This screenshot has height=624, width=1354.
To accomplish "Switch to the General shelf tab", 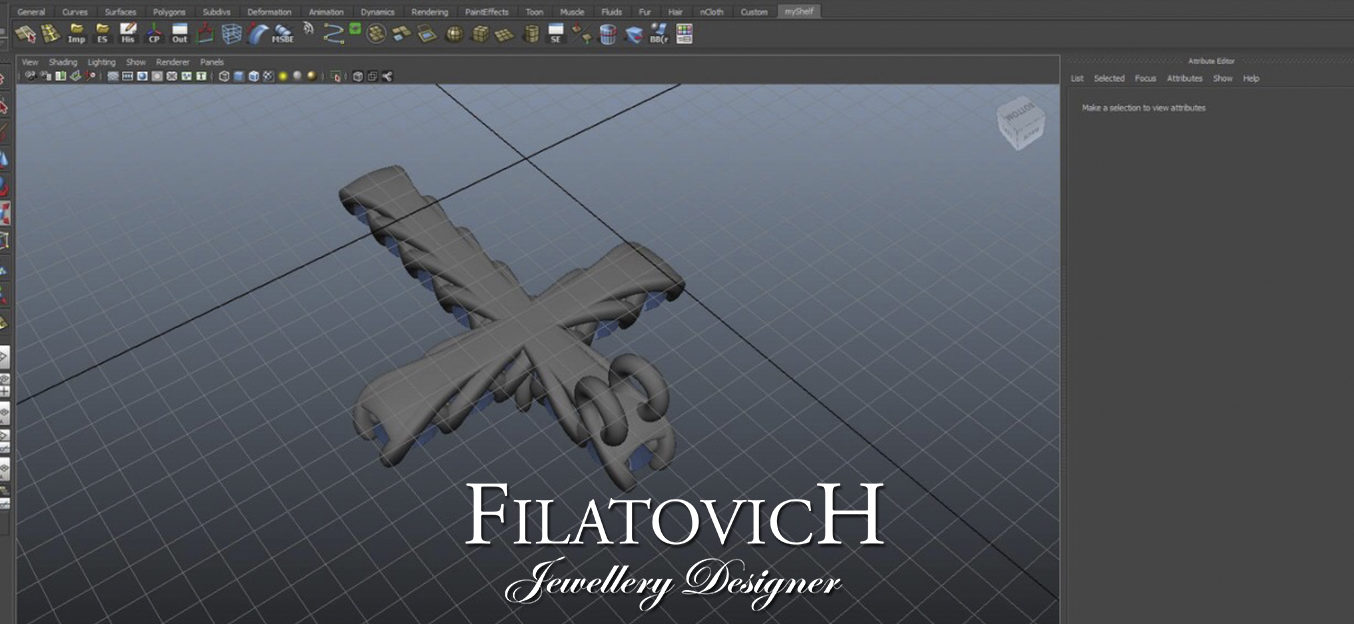I will tap(31, 12).
